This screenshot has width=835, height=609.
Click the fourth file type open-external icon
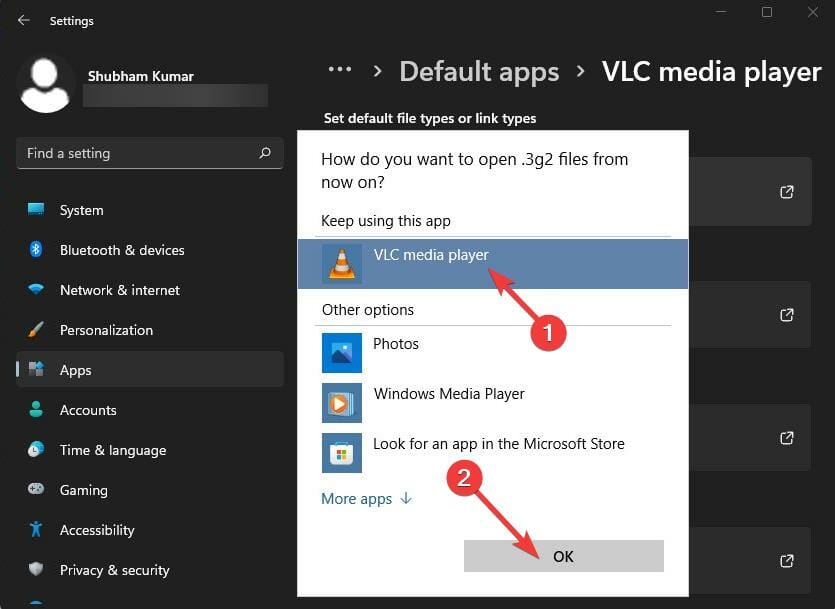tap(787, 561)
